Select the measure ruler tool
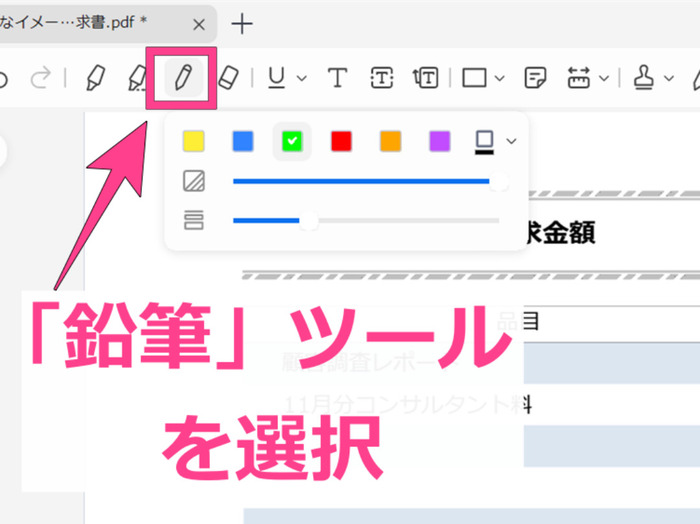700x524 pixels. [579, 78]
